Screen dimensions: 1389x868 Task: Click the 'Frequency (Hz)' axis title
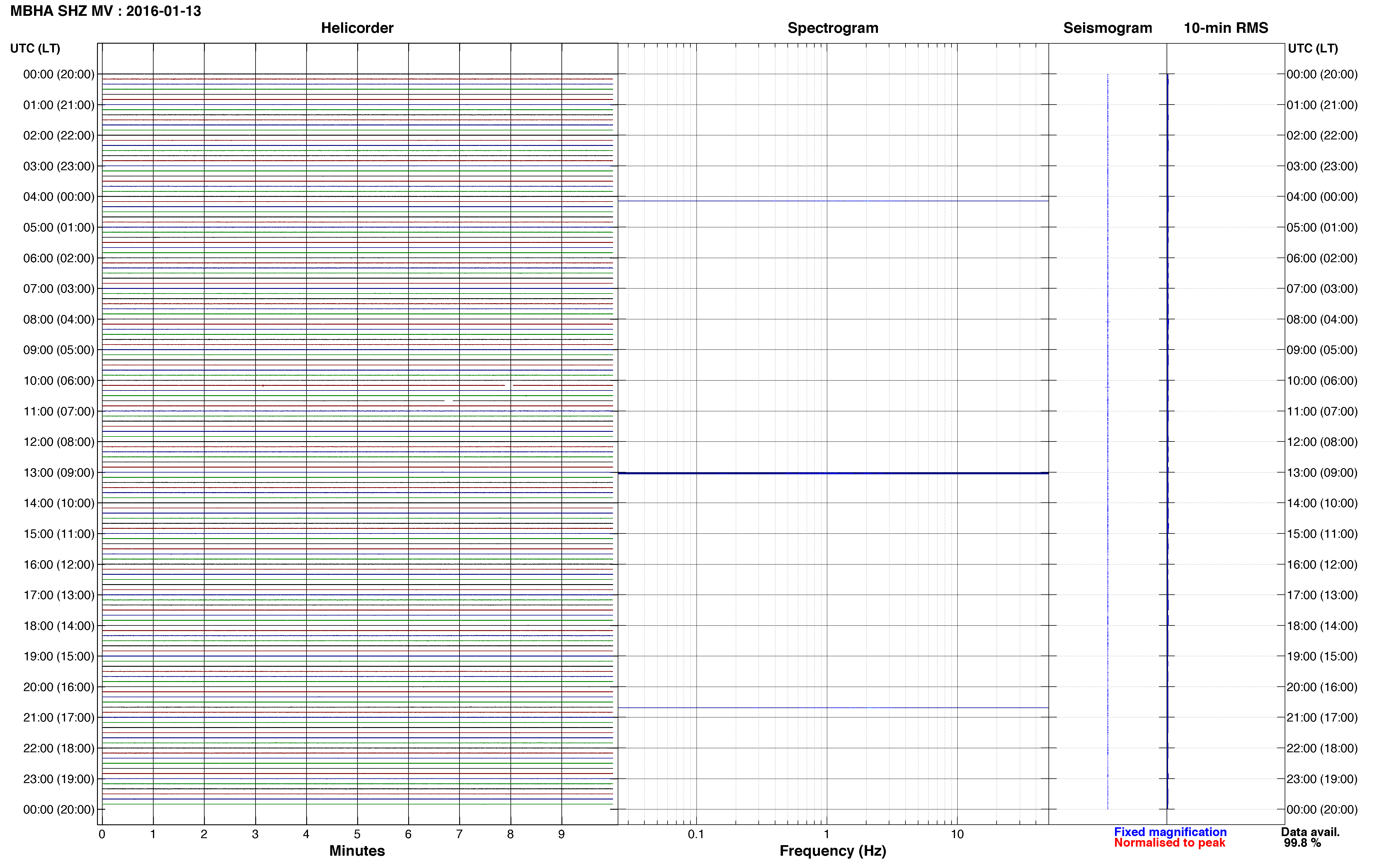(833, 851)
